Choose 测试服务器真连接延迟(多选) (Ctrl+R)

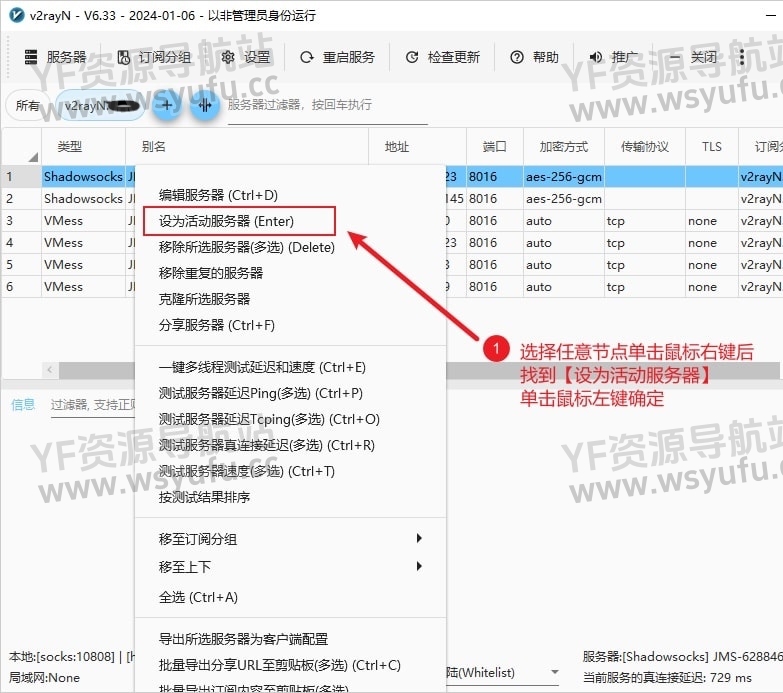click(x=290, y=445)
